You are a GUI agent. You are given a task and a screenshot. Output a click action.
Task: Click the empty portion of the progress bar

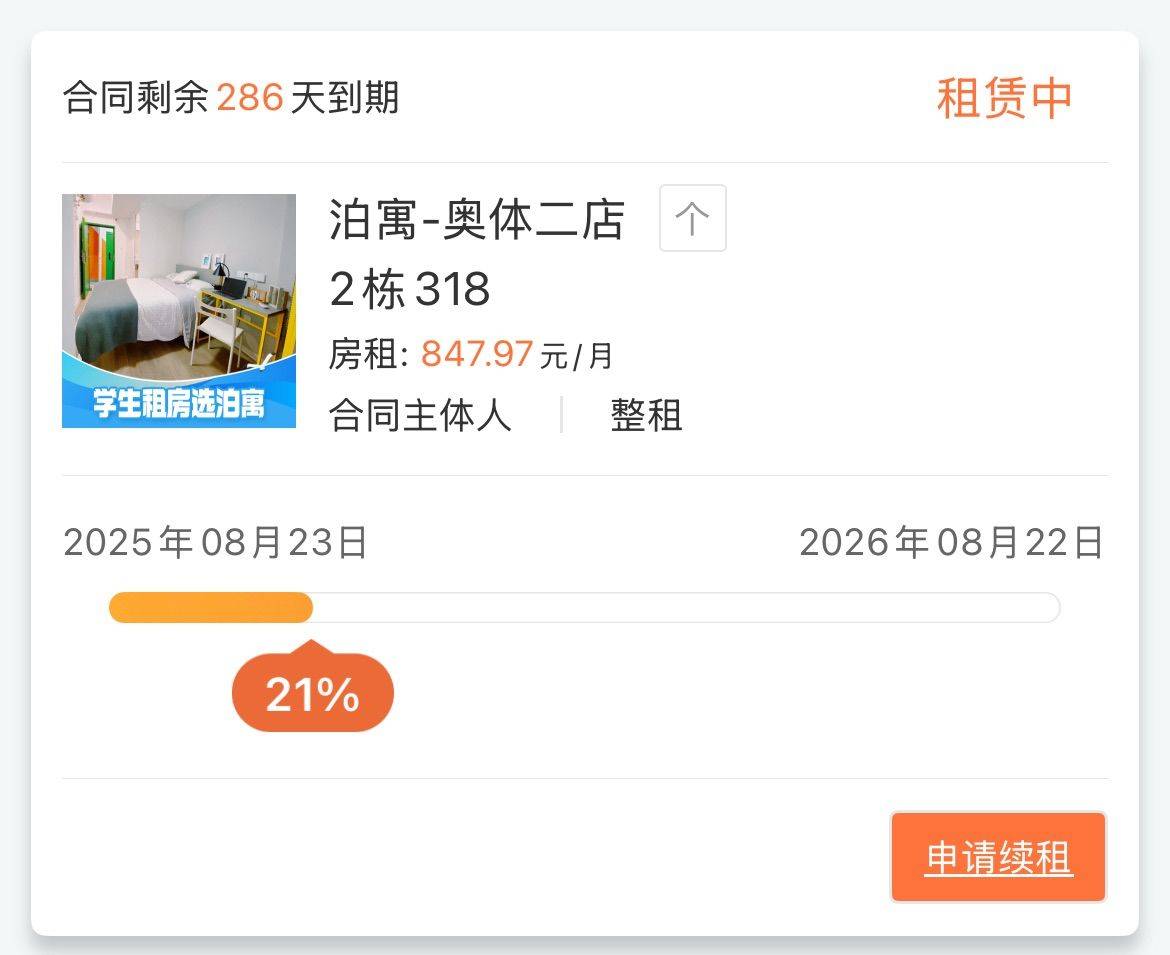pyautogui.click(x=685, y=607)
